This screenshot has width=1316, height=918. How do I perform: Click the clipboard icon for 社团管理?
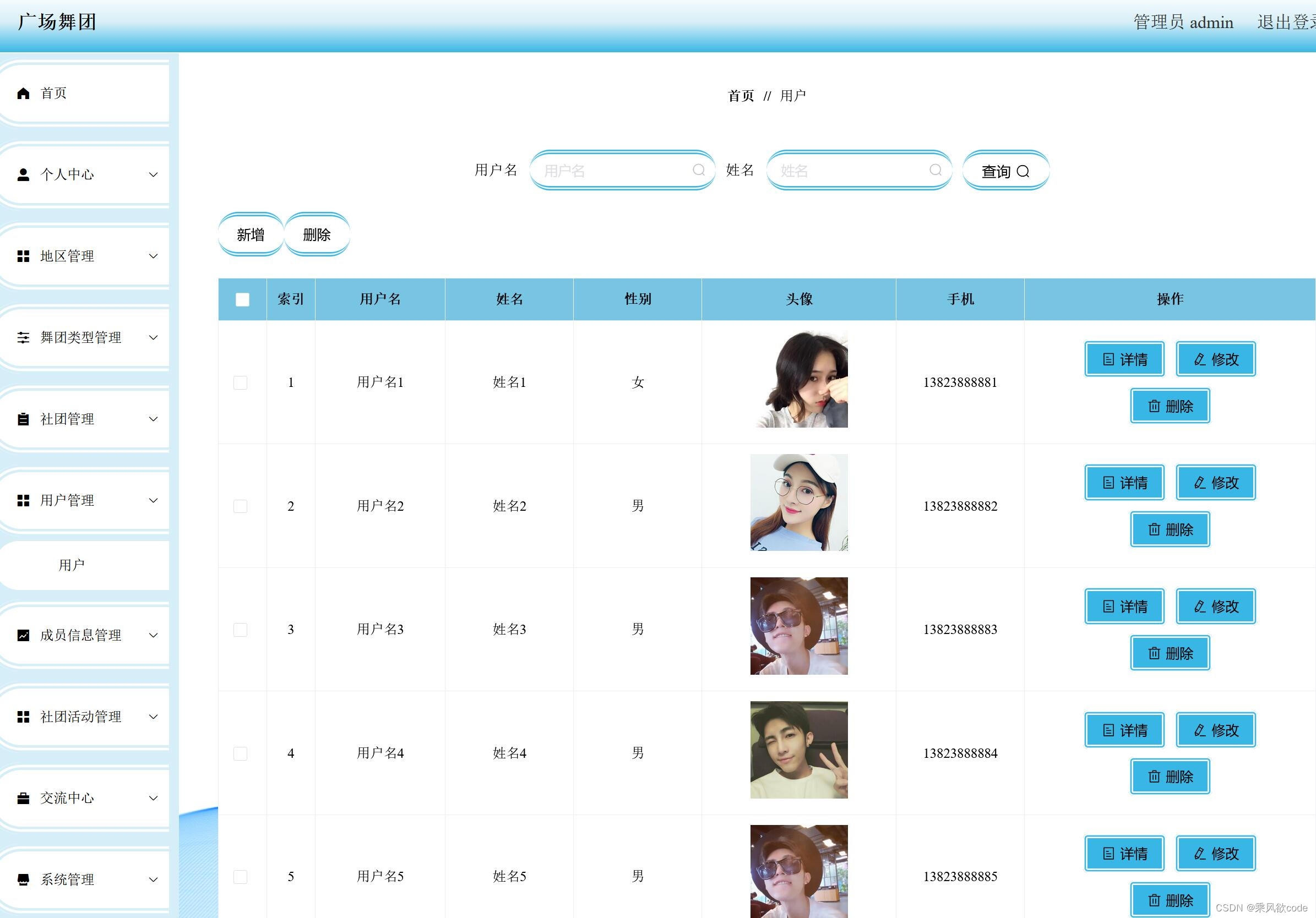pos(24,419)
